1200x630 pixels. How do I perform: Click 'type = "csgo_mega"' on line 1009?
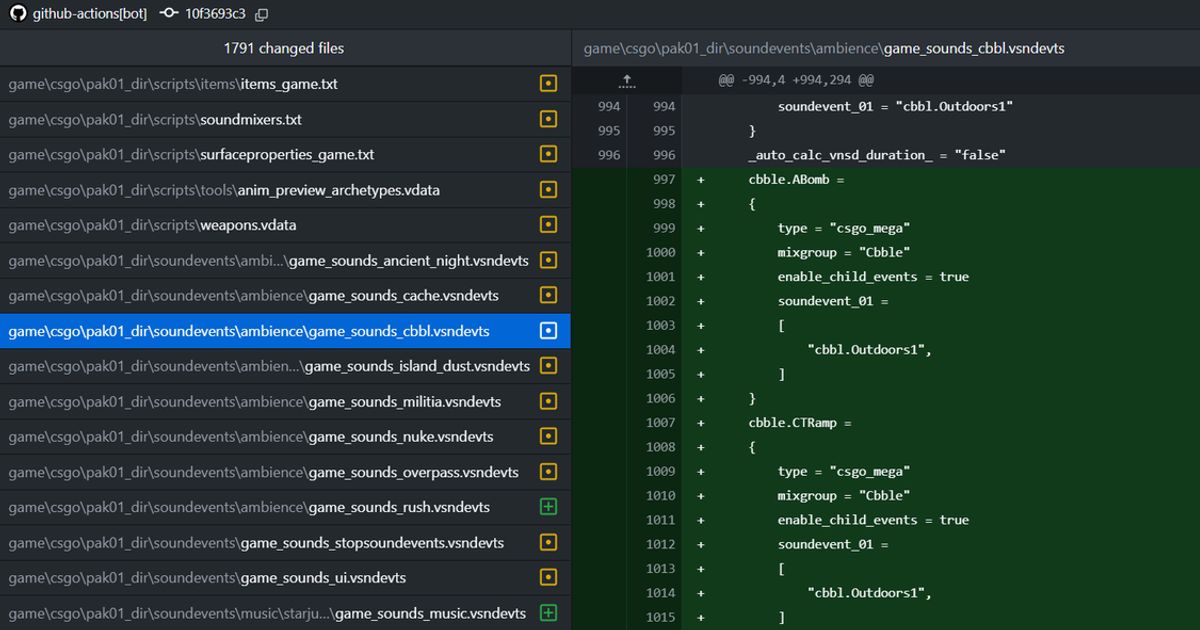pyautogui.click(x=845, y=471)
